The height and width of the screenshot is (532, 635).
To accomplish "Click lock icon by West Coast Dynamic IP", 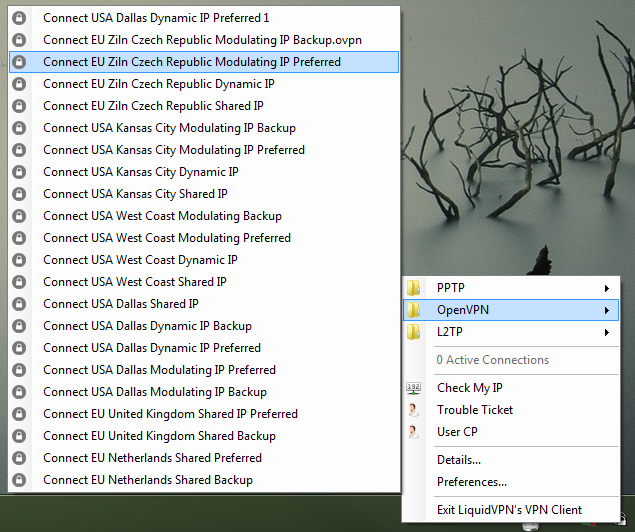I will coord(19,260).
